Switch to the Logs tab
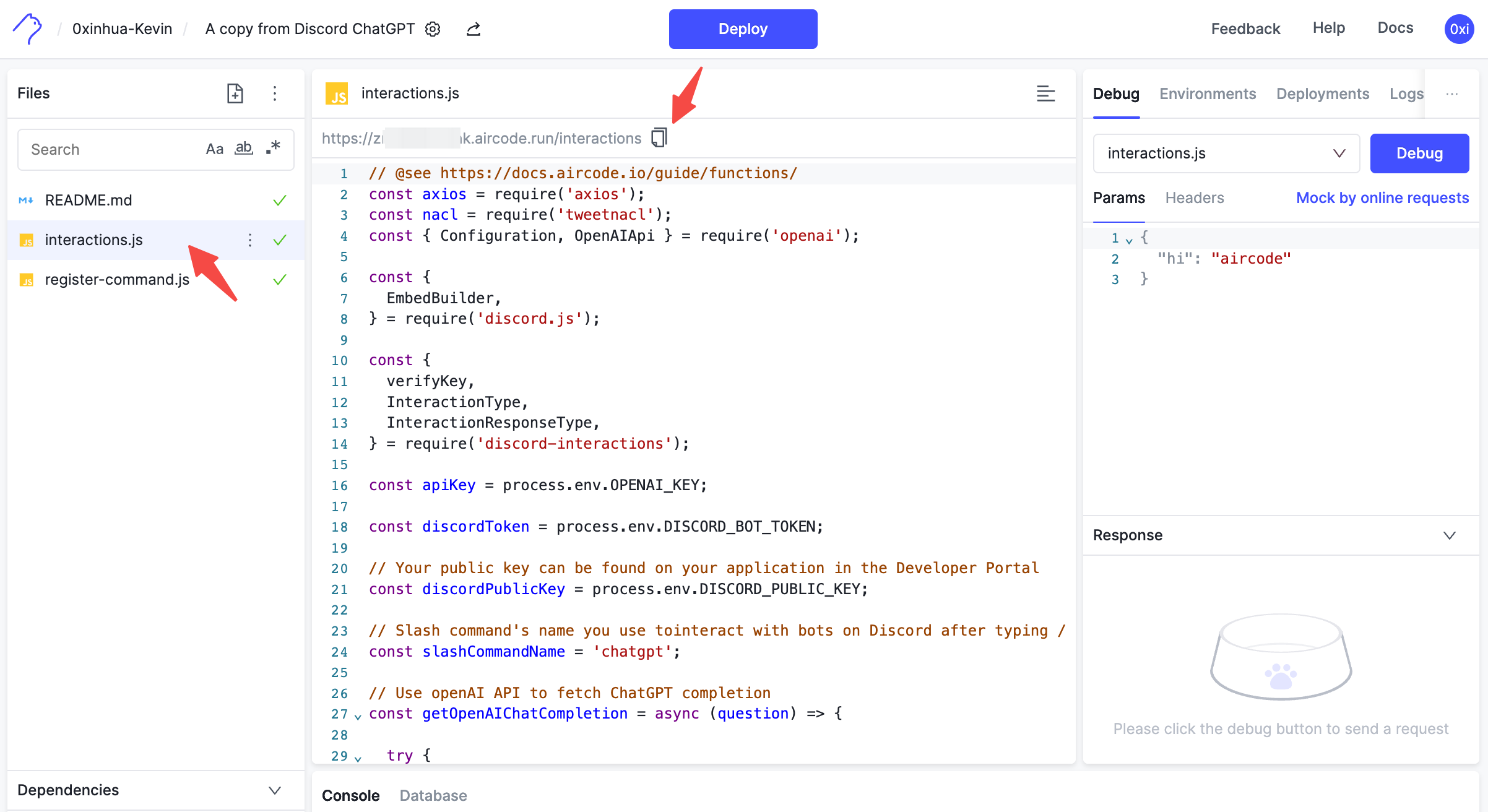This screenshot has height=812, width=1488. click(1406, 94)
